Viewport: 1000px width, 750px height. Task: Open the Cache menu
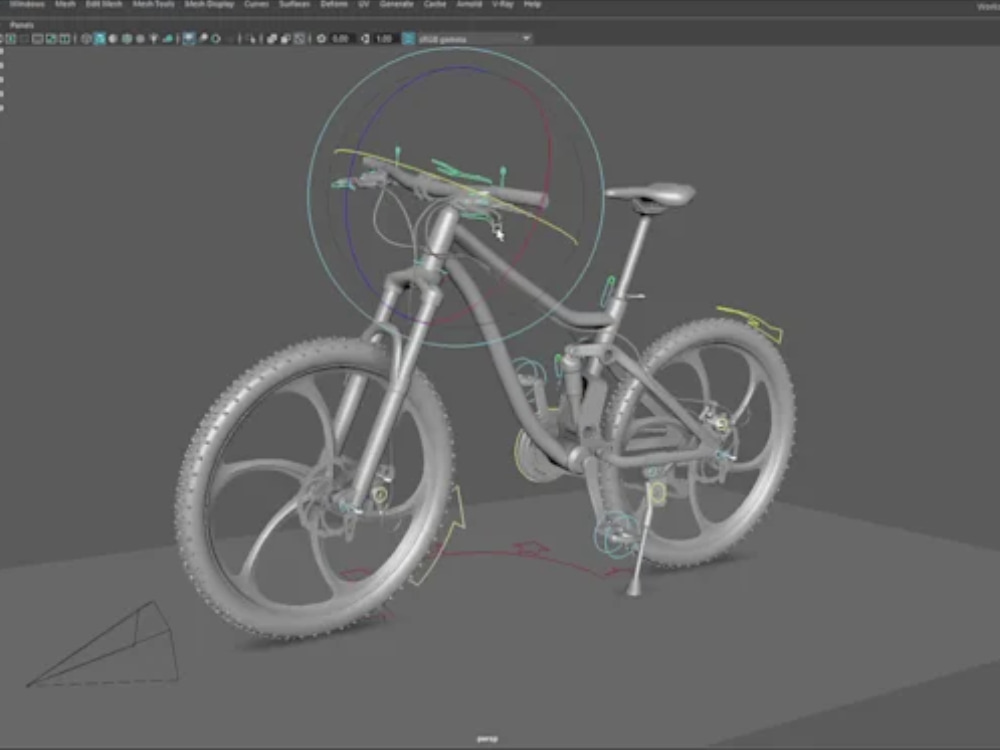[x=435, y=4]
